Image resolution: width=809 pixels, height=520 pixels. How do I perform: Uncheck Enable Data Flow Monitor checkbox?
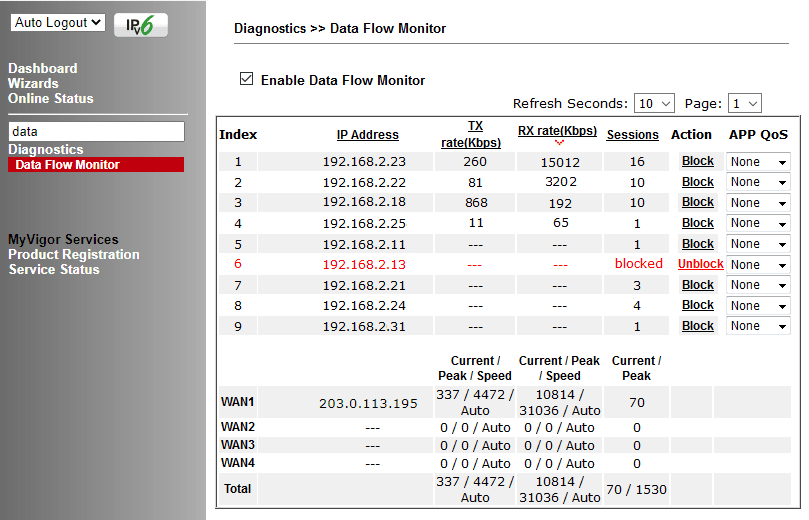[247, 80]
